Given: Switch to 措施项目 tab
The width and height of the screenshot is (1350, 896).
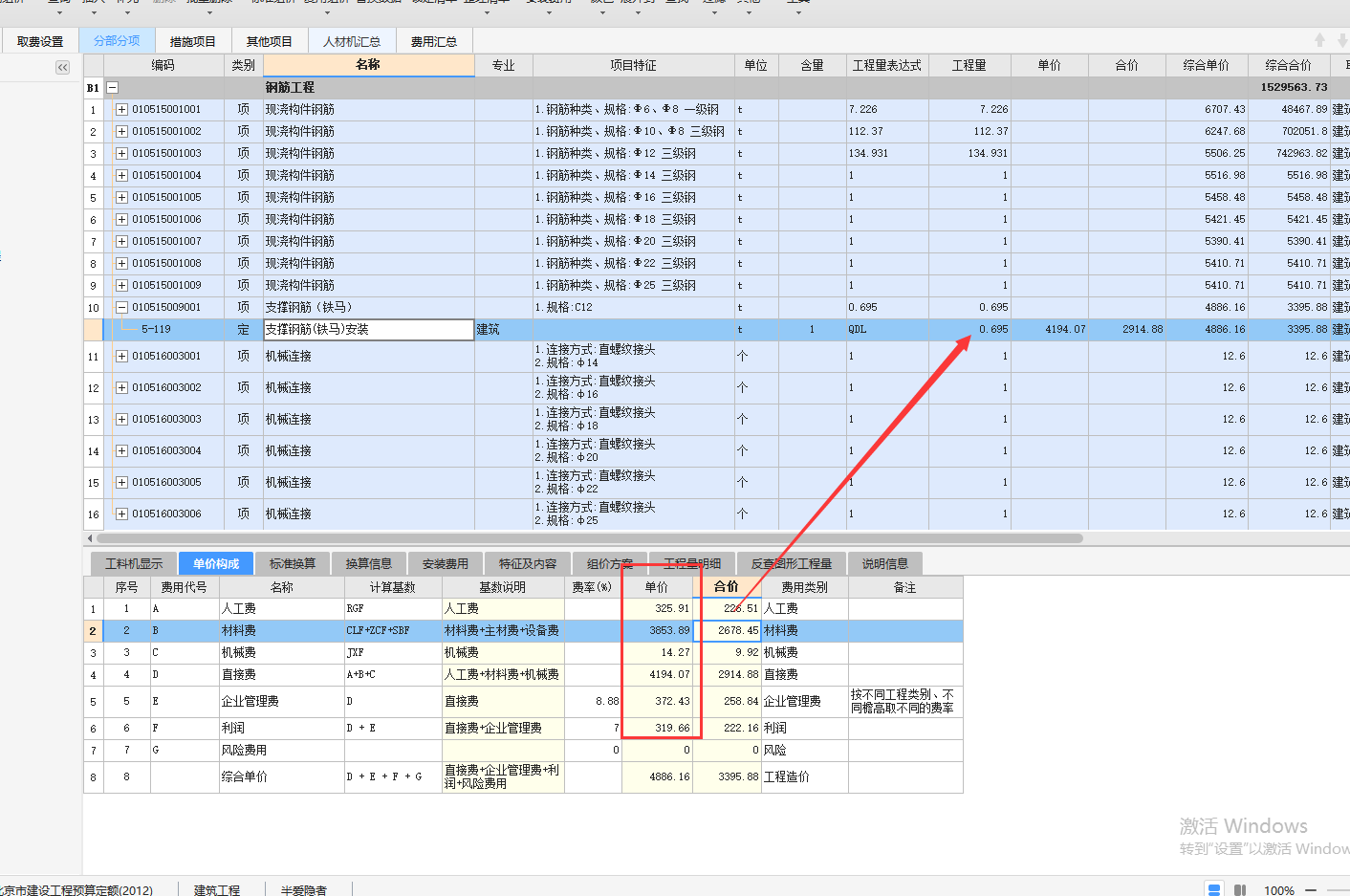Looking at the screenshot, I should (193, 41).
